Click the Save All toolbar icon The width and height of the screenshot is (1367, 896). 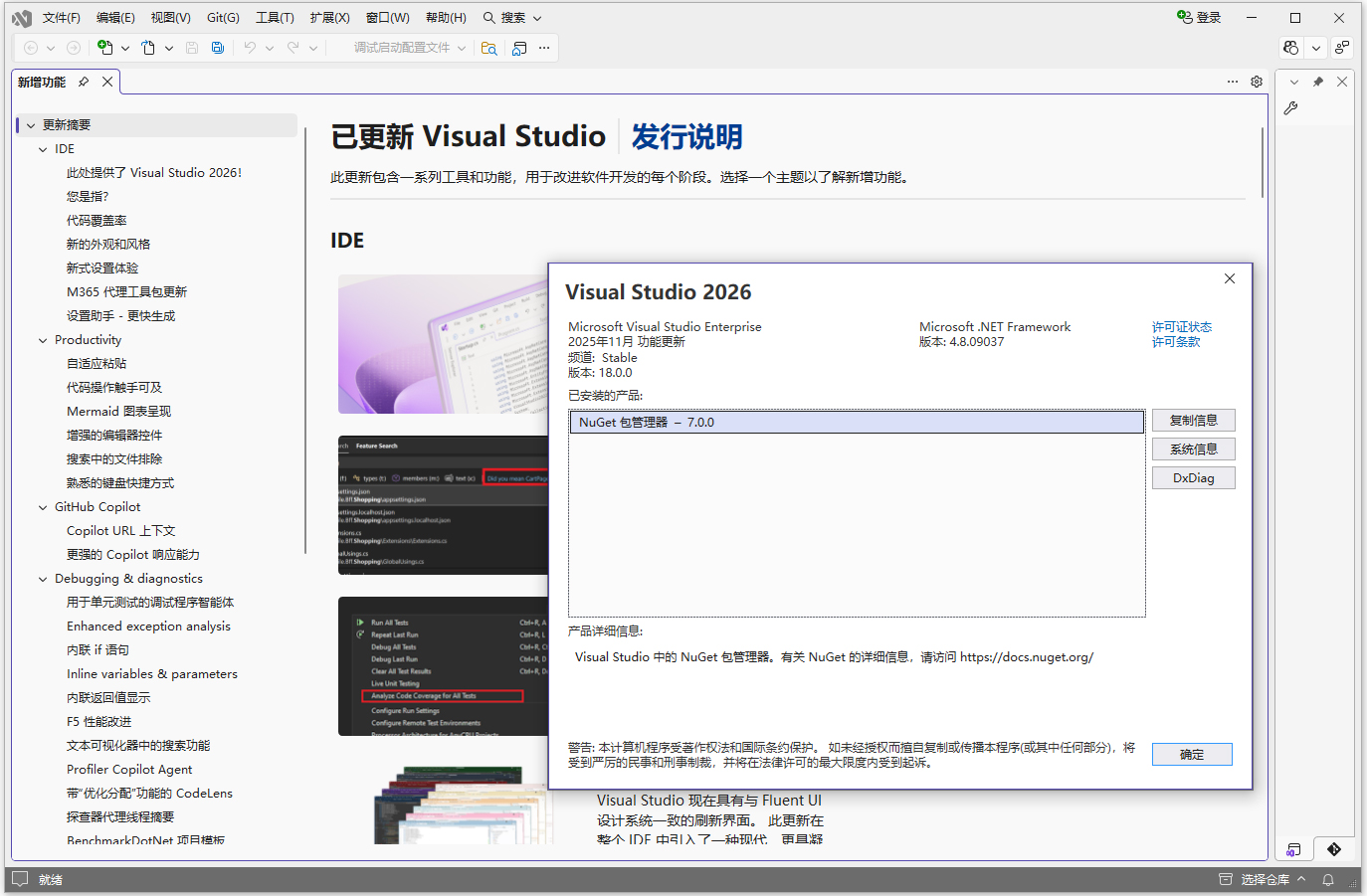click(x=217, y=47)
